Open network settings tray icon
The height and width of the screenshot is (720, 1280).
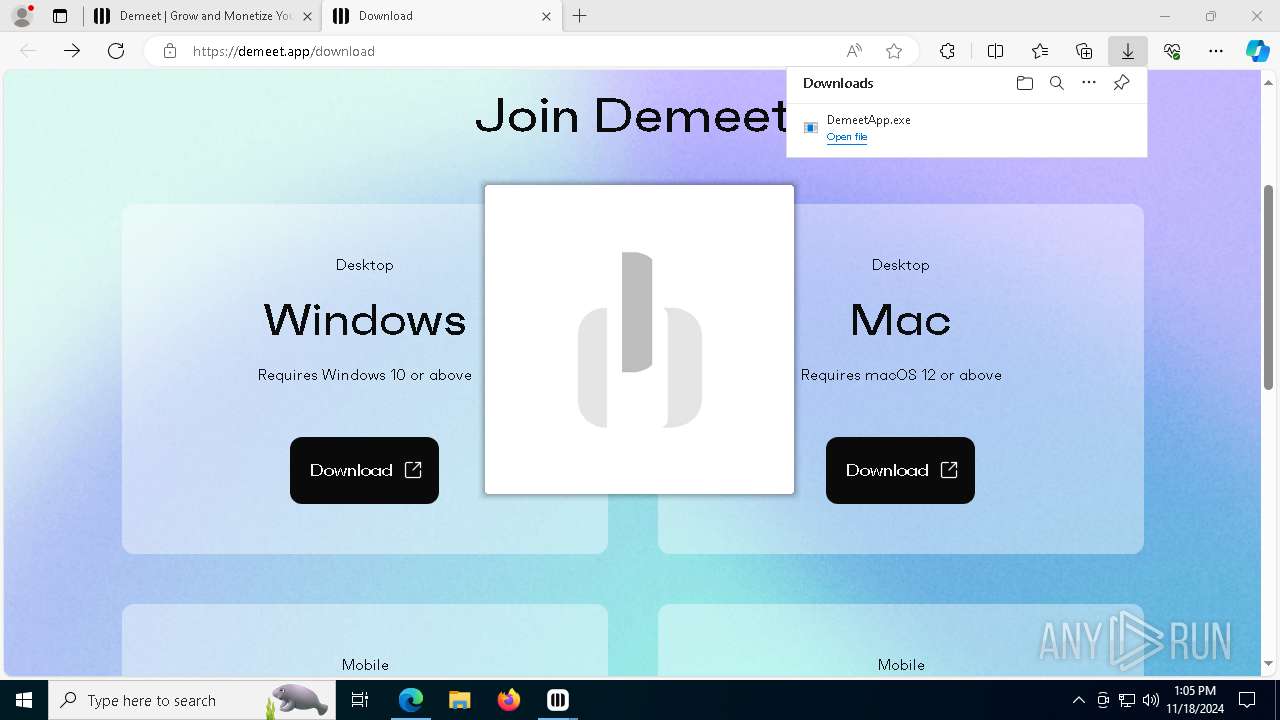coord(1126,700)
